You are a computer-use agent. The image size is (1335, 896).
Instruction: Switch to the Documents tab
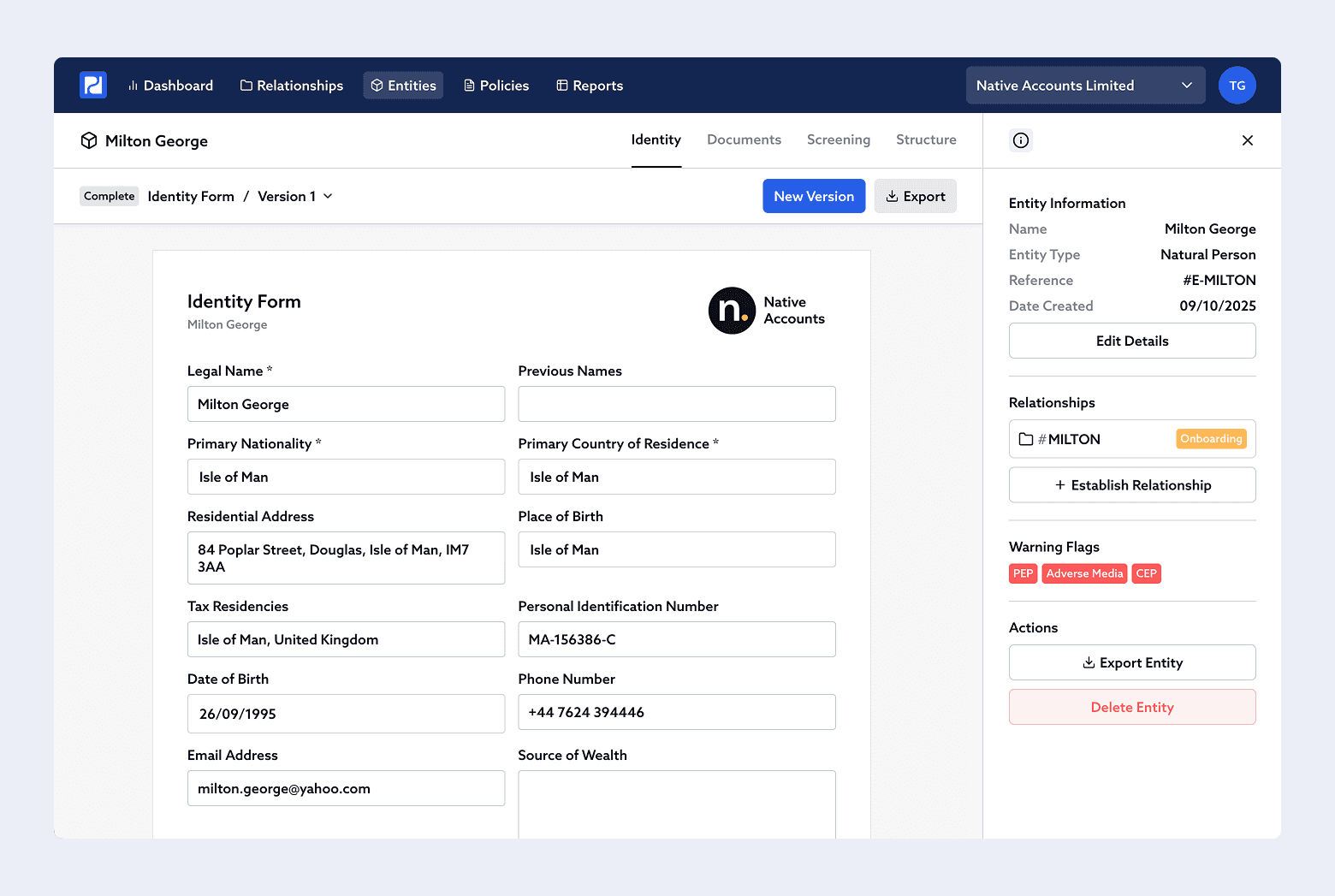point(744,139)
